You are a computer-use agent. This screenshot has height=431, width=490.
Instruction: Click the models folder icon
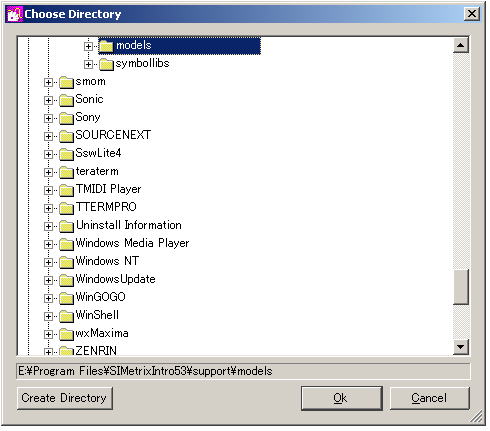point(106,46)
